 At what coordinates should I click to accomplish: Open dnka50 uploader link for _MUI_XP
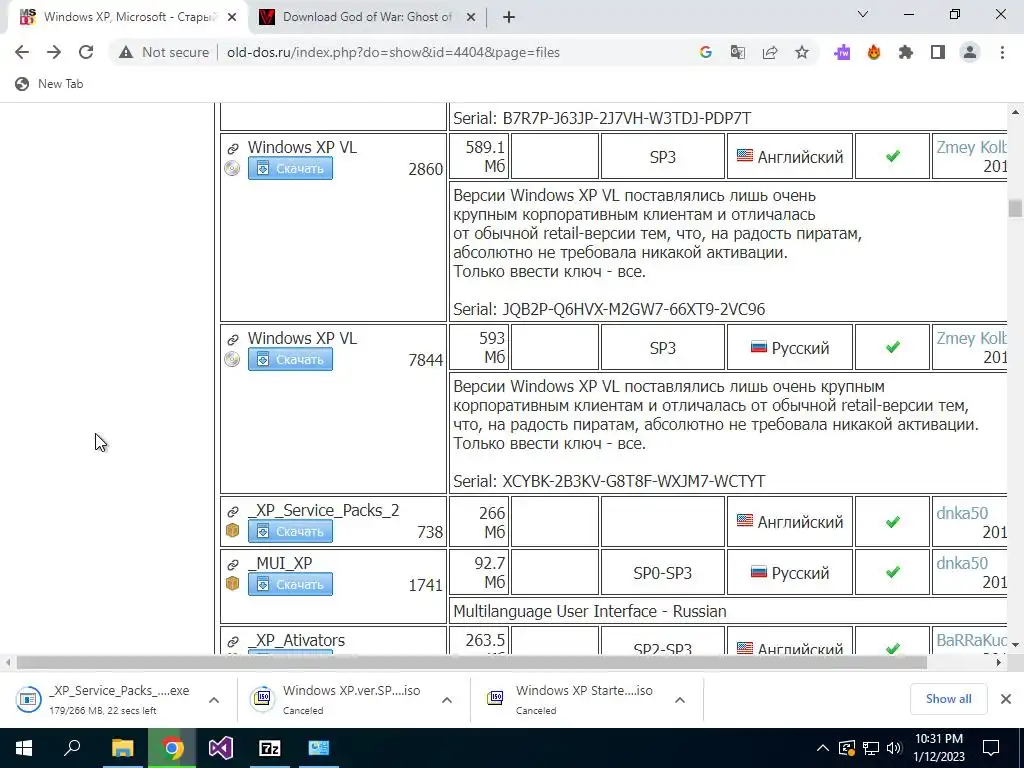coord(962,563)
